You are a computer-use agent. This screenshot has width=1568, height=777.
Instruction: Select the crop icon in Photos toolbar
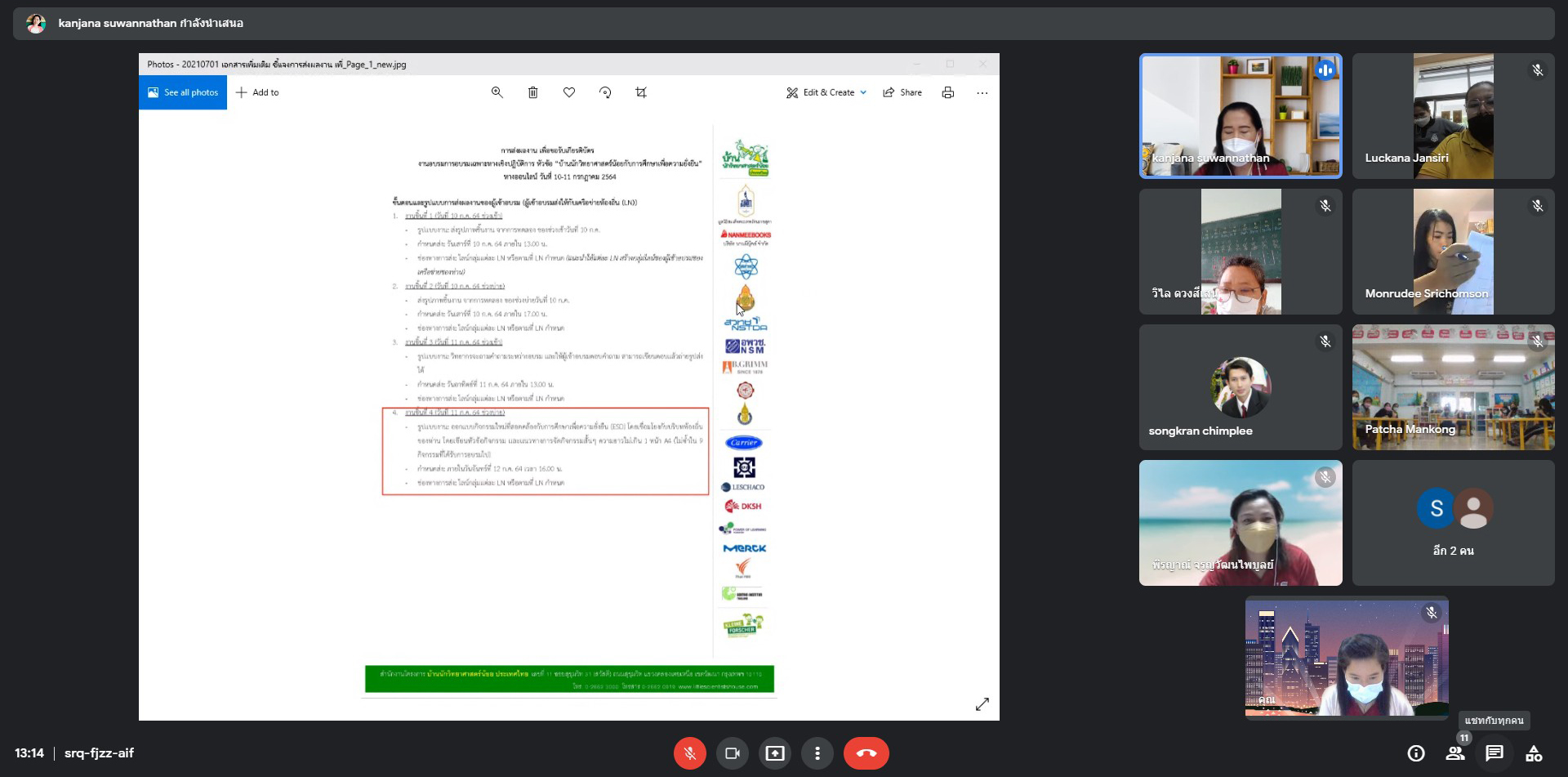(x=641, y=92)
